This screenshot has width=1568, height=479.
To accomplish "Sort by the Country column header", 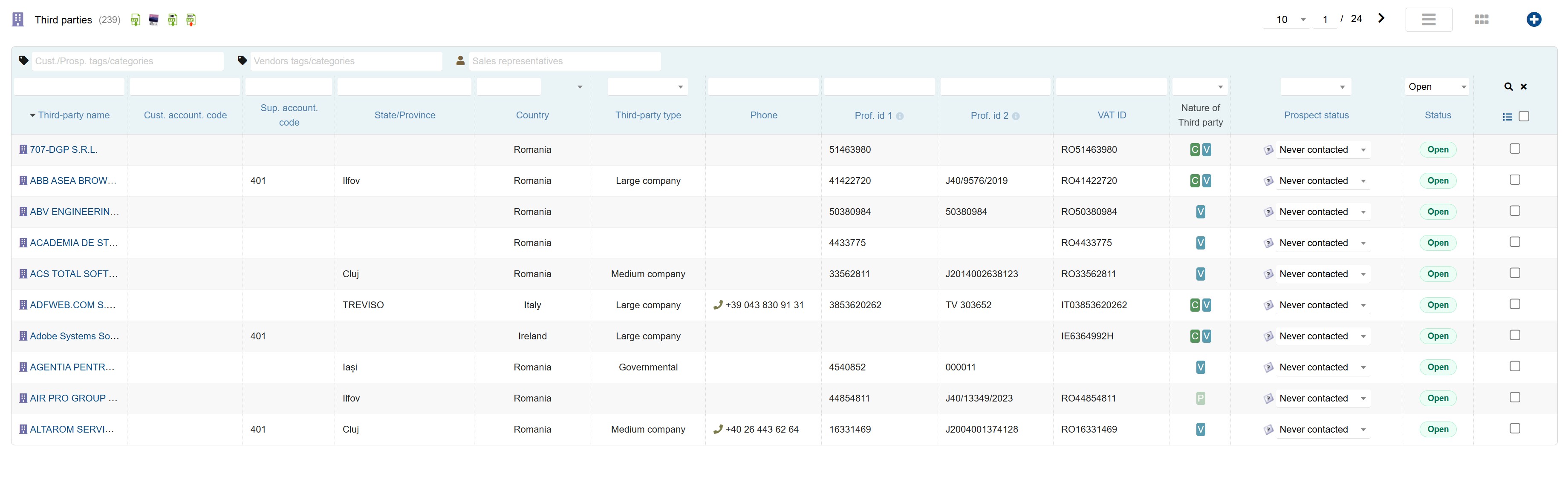I will (x=532, y=115).
